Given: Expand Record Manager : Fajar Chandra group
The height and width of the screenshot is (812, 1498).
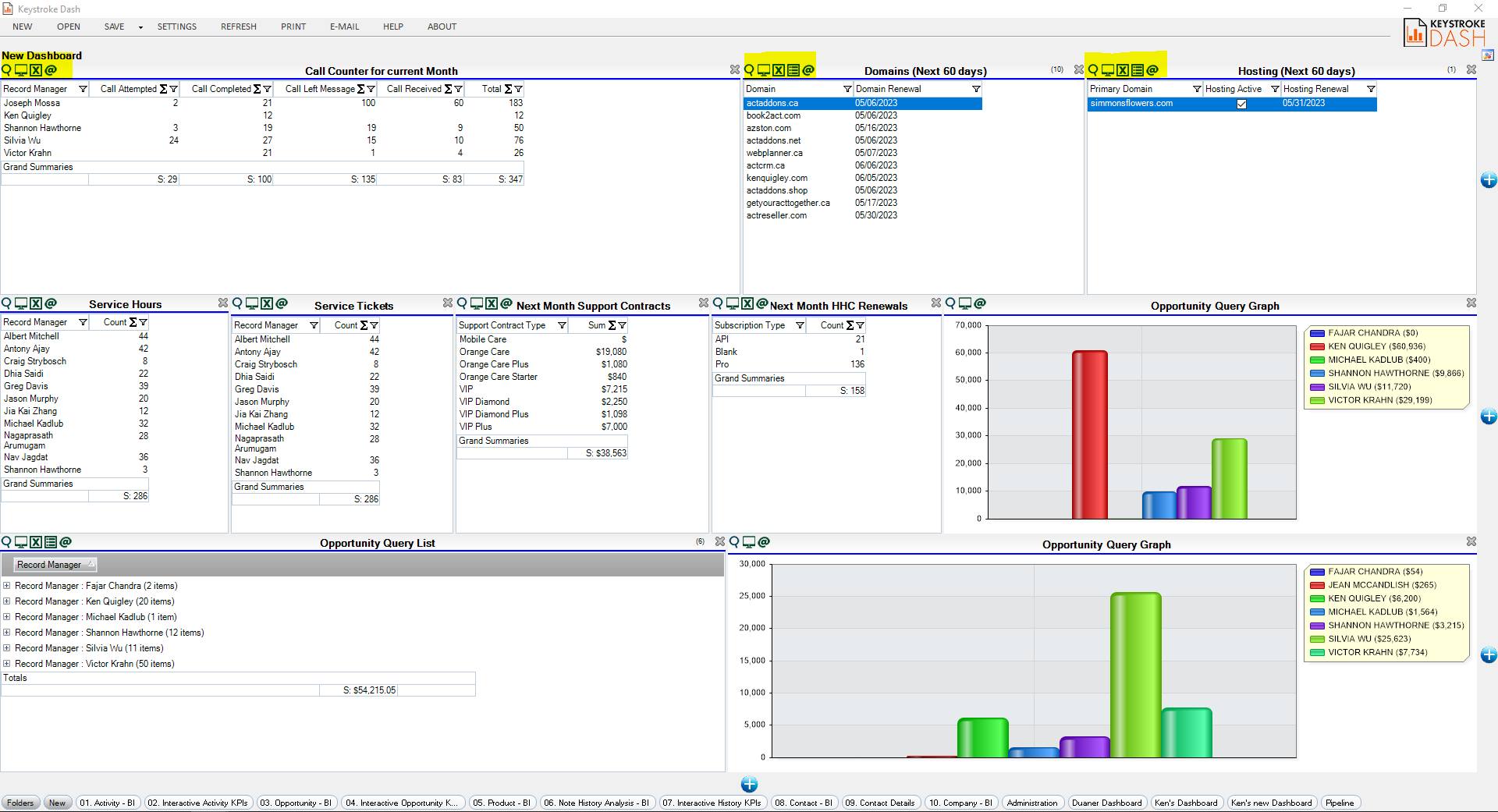Looking at the screenshot, I should 7,586.
